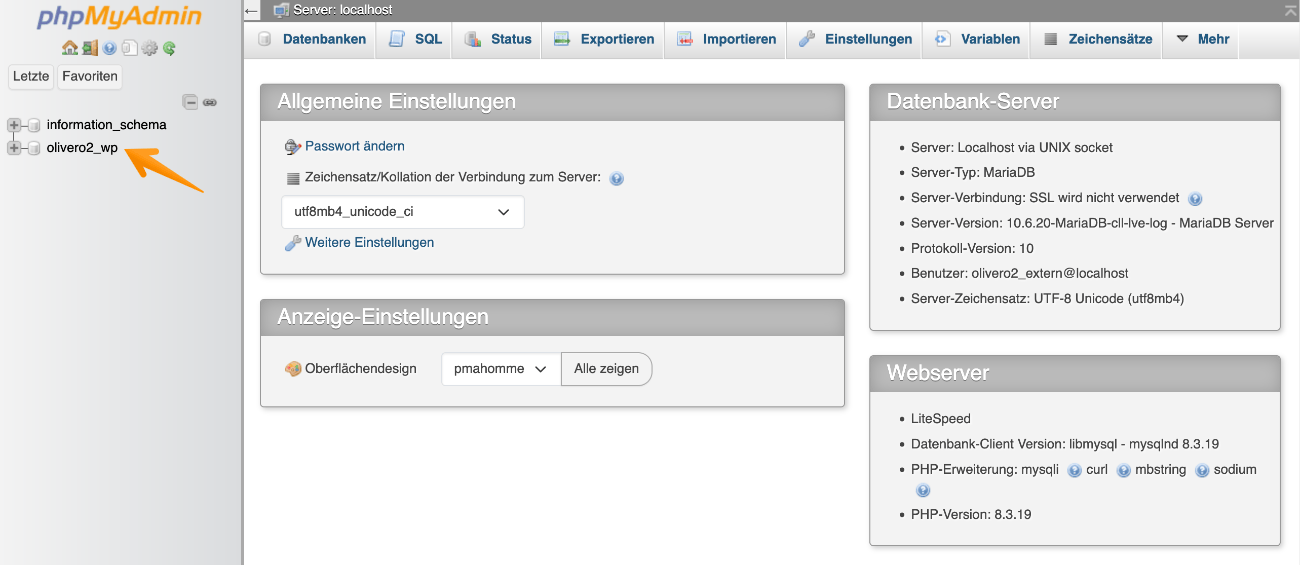1300x565 pixels.
Task: Go to the Importieren tab
Action: point(726,39)
